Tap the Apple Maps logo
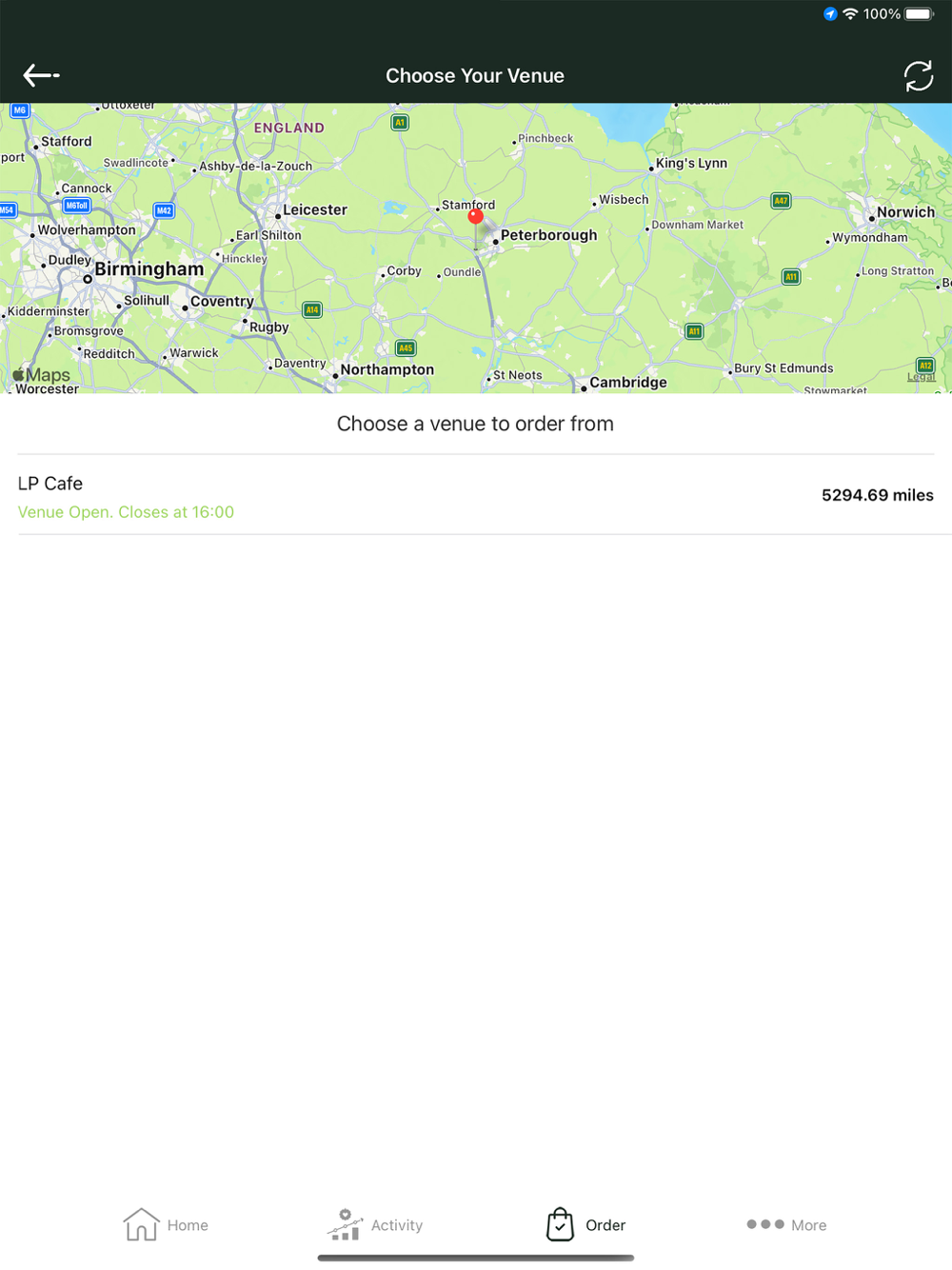 tap(42, 375)
